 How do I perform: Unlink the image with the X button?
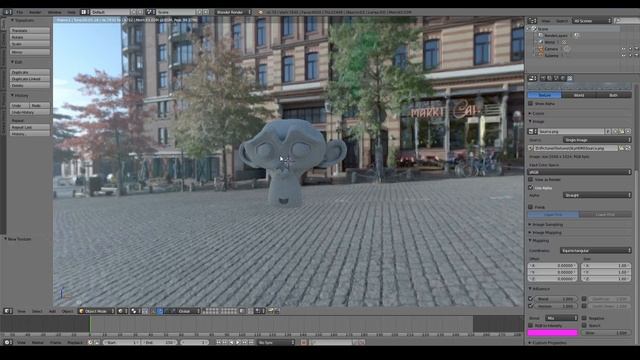pos(628,131)
